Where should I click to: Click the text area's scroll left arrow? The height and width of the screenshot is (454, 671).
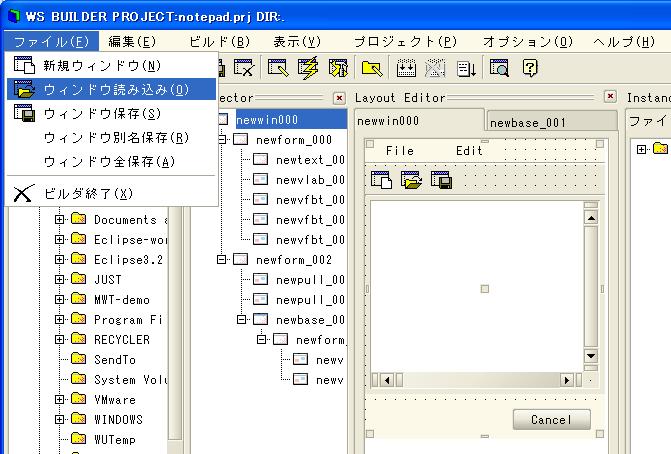[387, 380]
